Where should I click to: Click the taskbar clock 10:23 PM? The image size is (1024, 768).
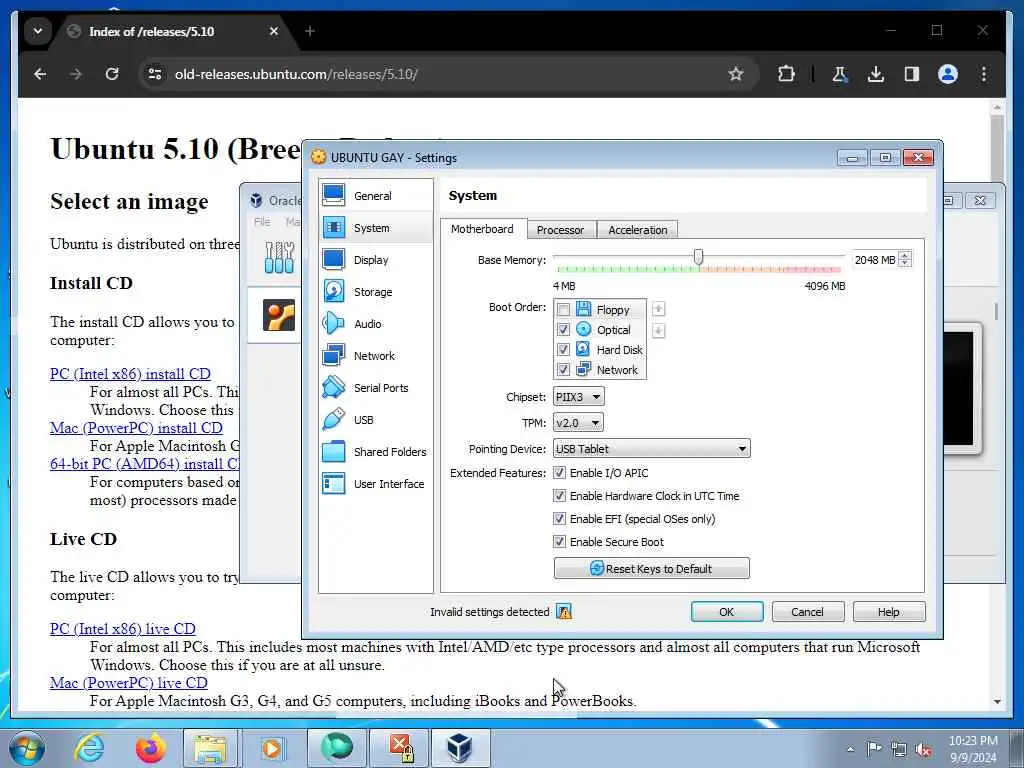[973, 741]
